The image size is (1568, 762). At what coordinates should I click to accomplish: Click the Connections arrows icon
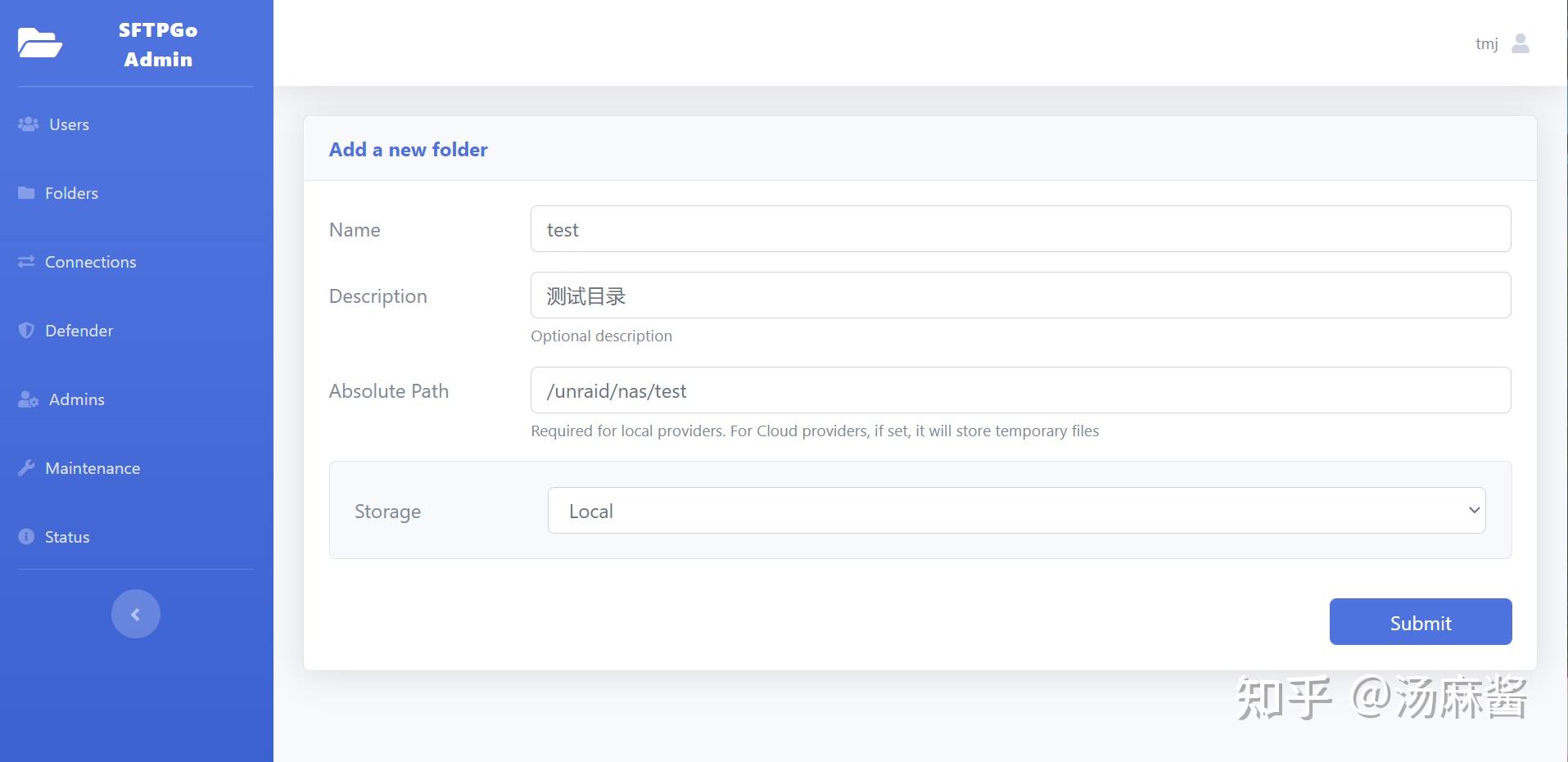pyautogui.click(x=25, y=261)
